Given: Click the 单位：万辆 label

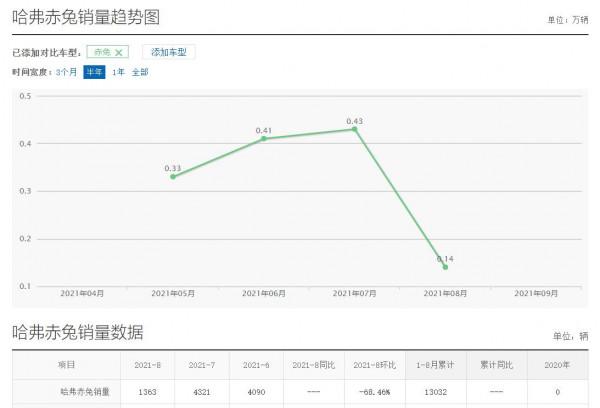Looking at the screenshot, I should (567, 20).
